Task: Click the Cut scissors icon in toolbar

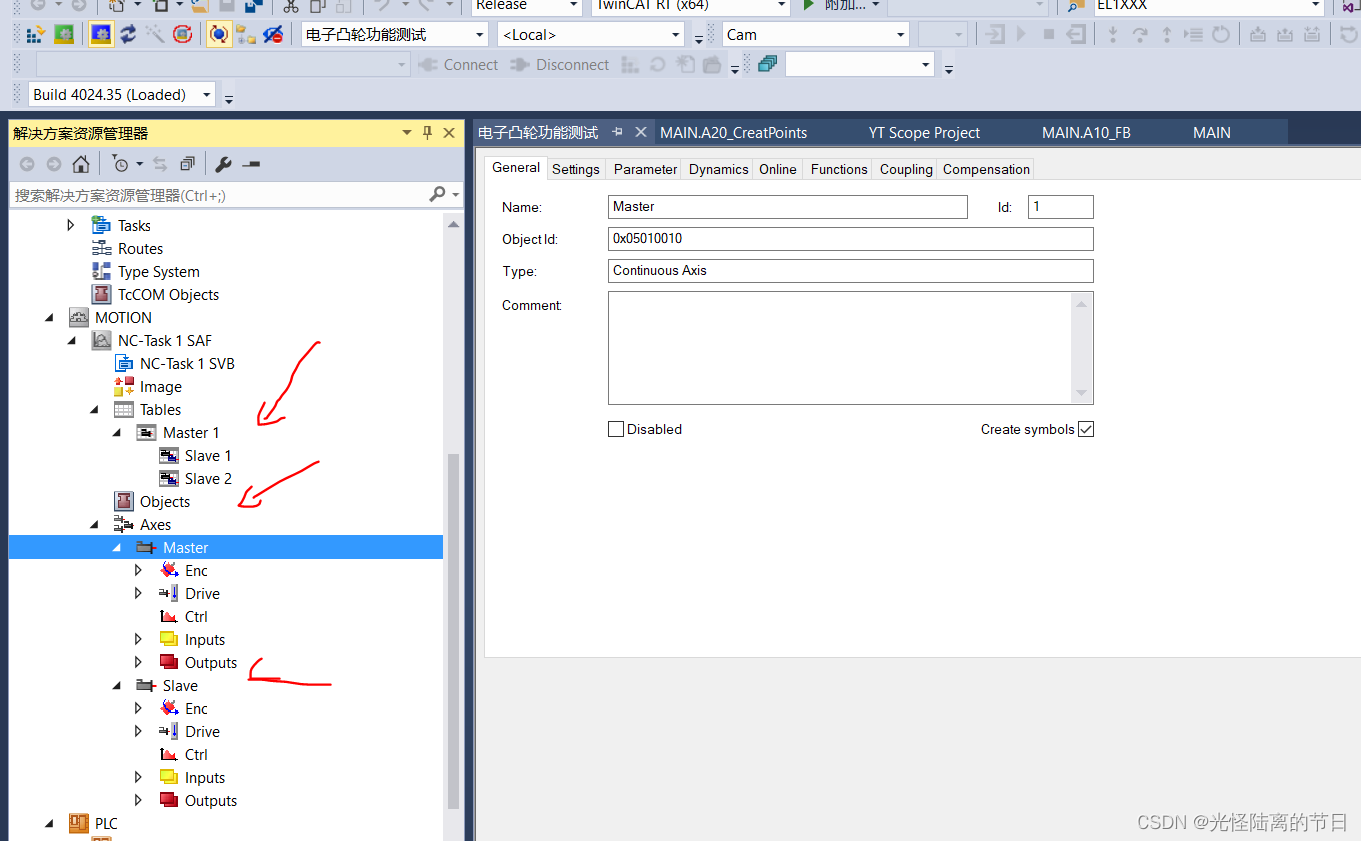Action: pyautogui.click(x=291, y=5)
